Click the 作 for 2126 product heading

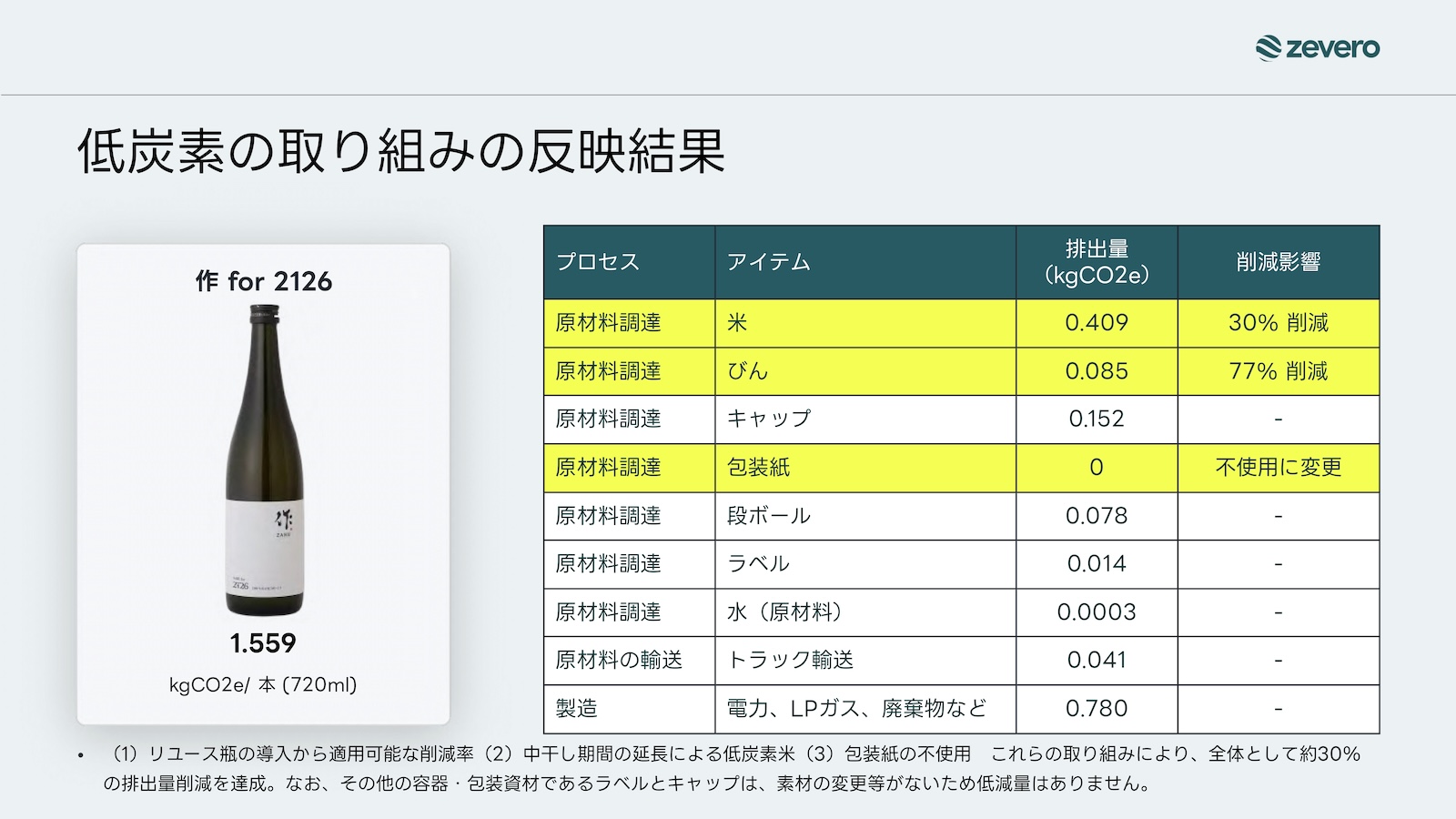[x=264, y=282]
